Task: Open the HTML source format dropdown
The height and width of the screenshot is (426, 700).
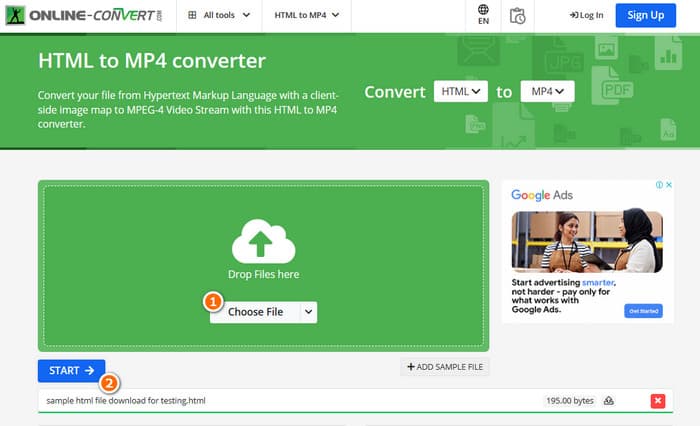Action: [461, 92]
